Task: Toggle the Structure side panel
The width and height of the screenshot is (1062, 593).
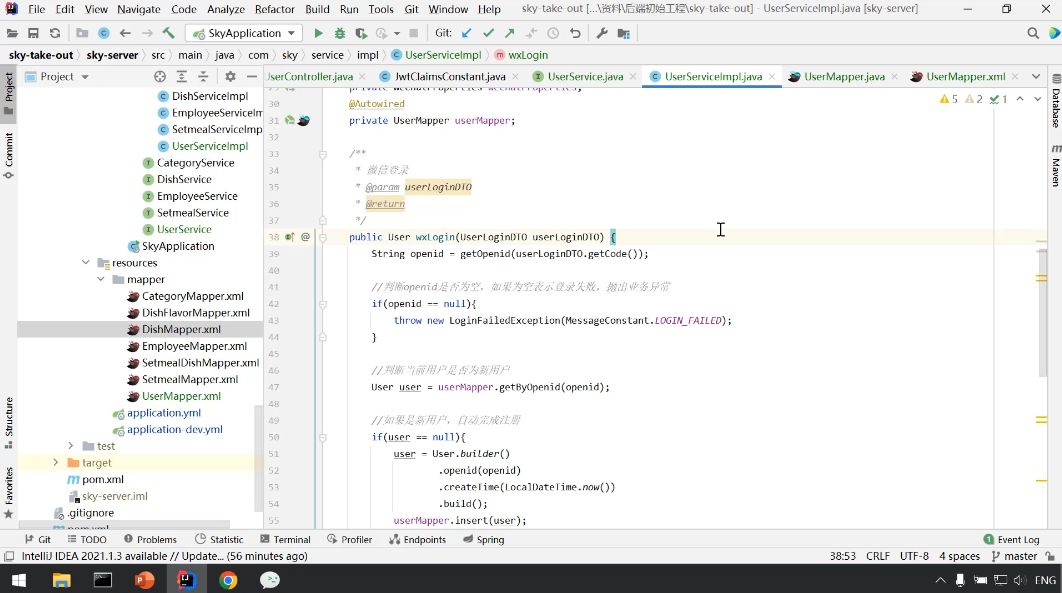Action: pos(9,422)
